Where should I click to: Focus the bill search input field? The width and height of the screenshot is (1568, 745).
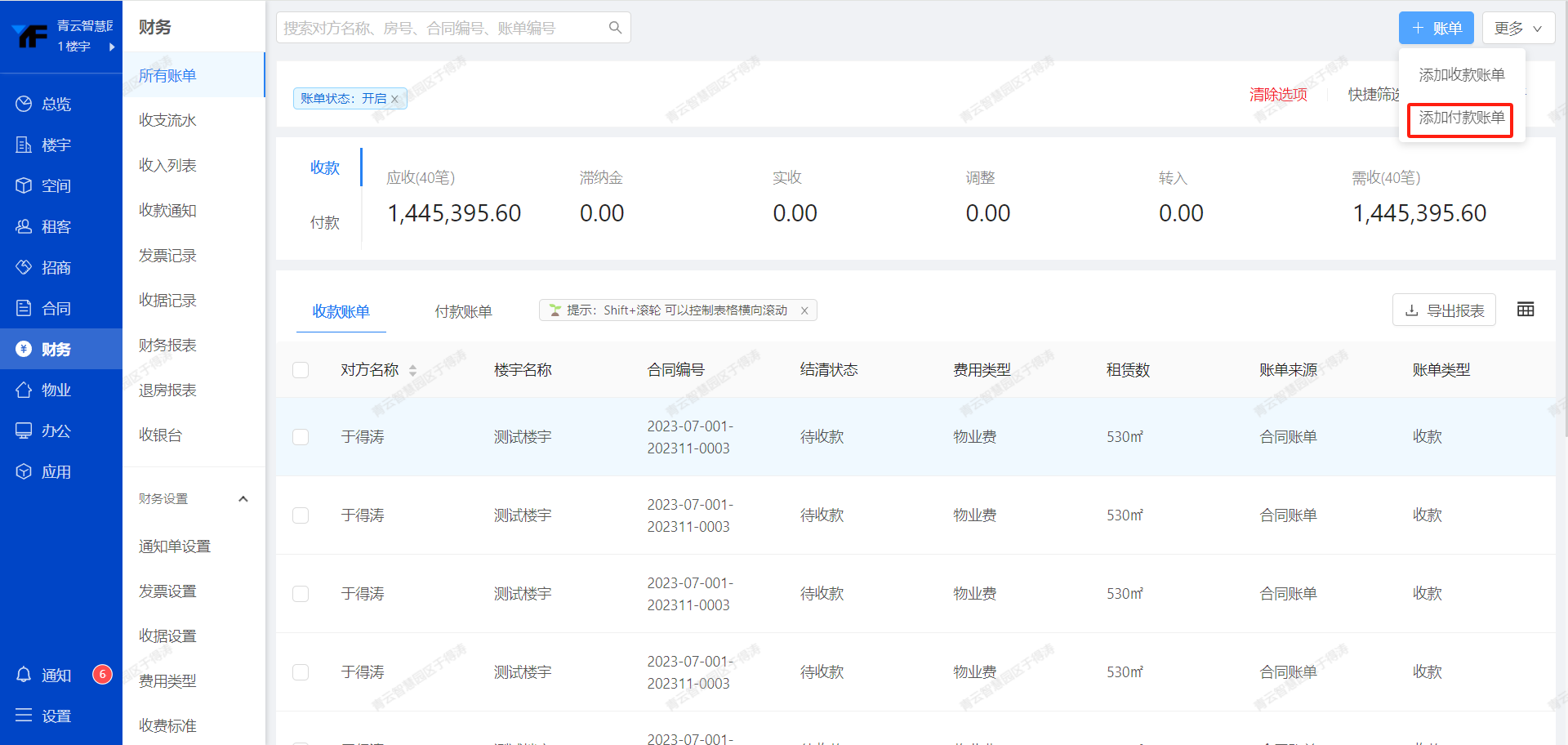click(x=441, y=28)
